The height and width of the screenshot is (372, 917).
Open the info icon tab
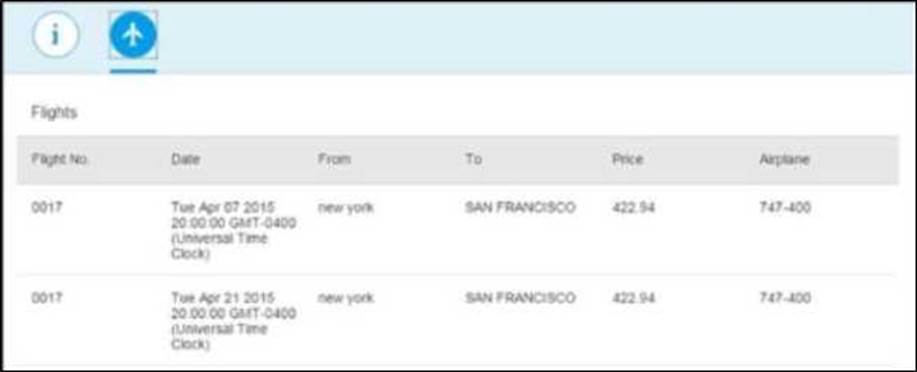pyautogui.click(x=56, y=35)
